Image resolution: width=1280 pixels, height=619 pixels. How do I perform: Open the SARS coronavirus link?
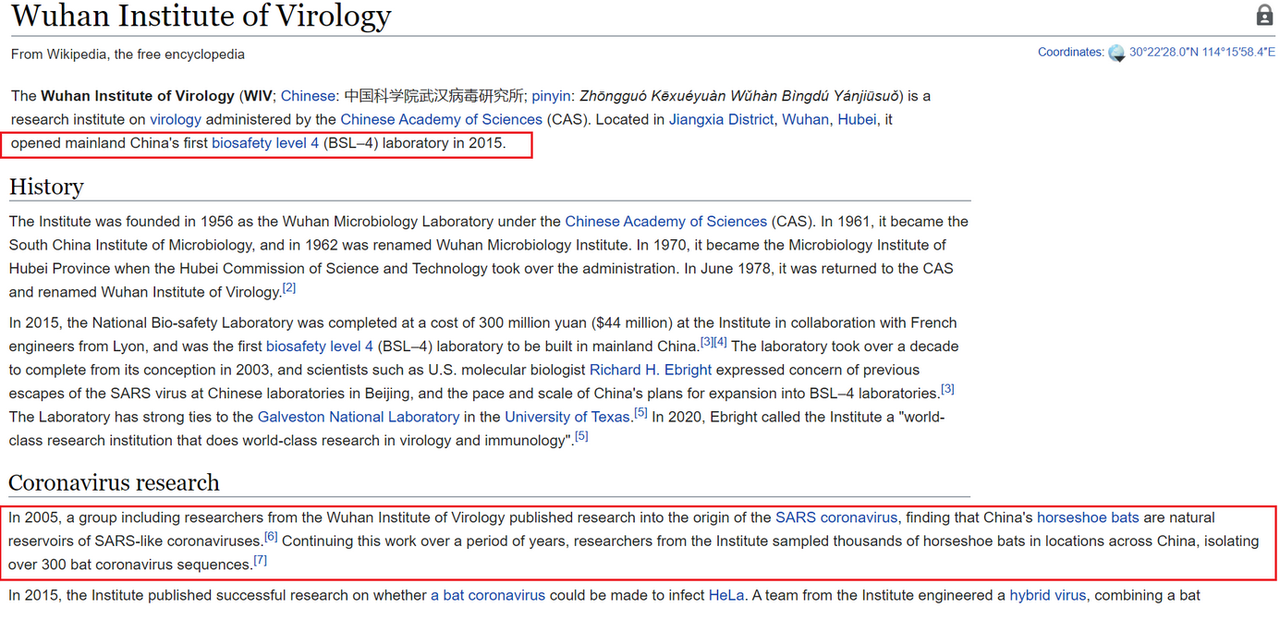tap(837, 517)
